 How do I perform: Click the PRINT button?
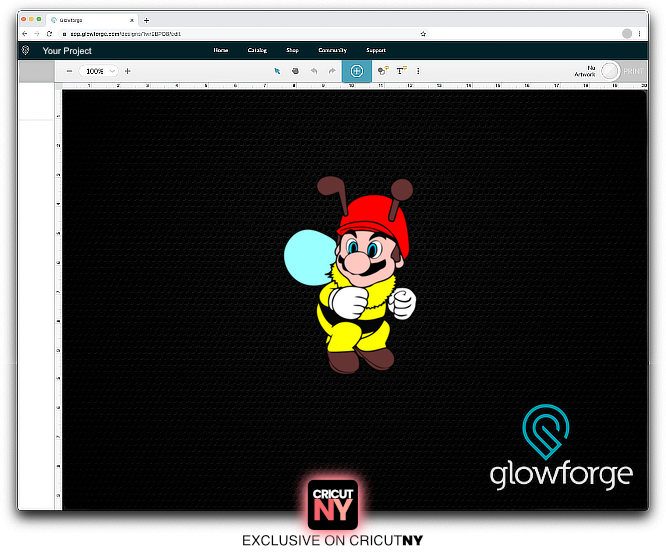[x=633, y=71]
